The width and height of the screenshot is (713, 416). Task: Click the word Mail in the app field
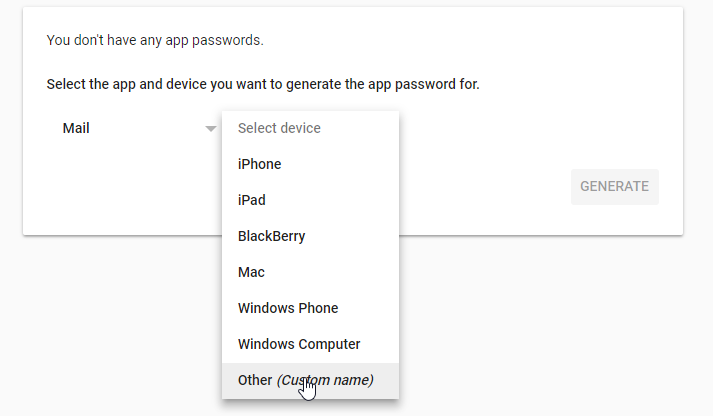pos(76,129)
